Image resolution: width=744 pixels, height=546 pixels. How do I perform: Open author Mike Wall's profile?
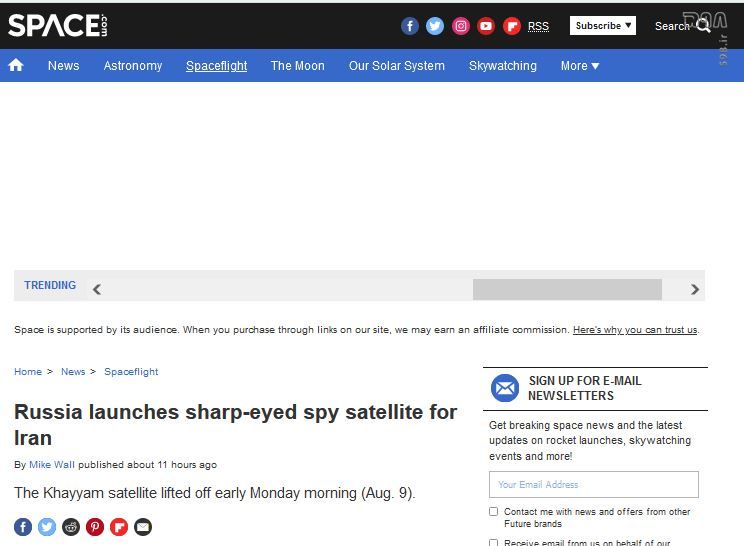(52, 464)
